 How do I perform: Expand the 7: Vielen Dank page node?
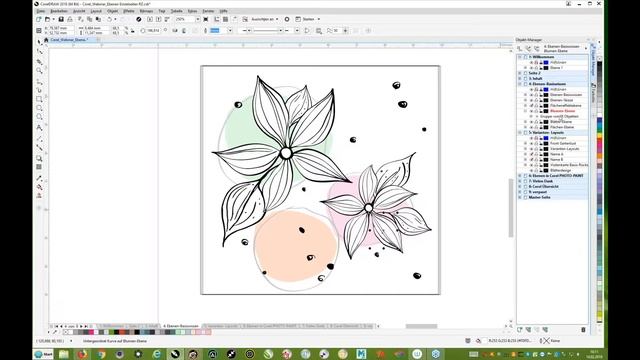tap(520, 181)
